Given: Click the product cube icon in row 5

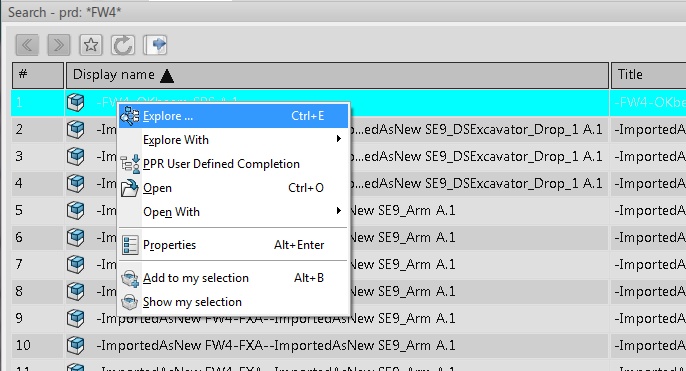Looking at the screenshot, I should coord(76,210).
